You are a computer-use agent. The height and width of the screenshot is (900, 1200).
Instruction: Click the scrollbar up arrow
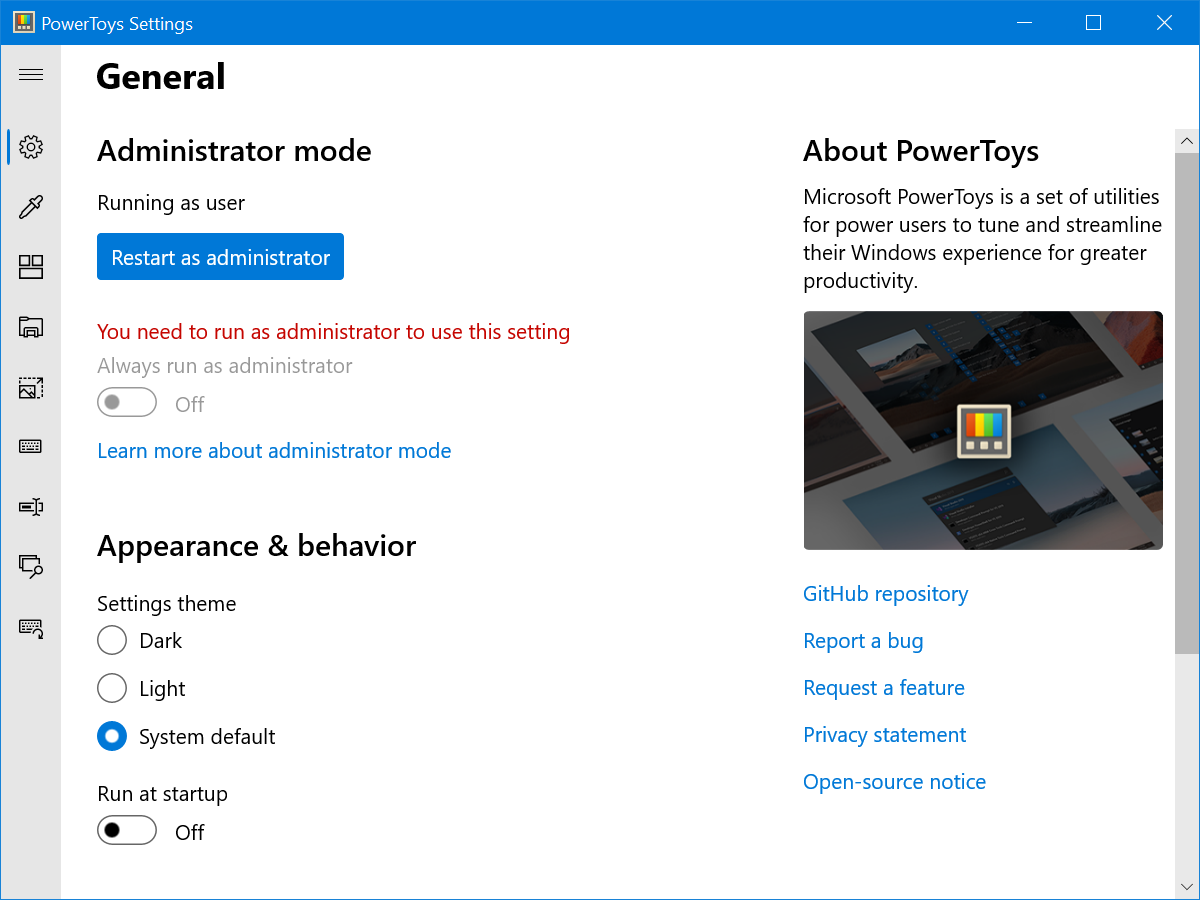(x=1187, y=140)
